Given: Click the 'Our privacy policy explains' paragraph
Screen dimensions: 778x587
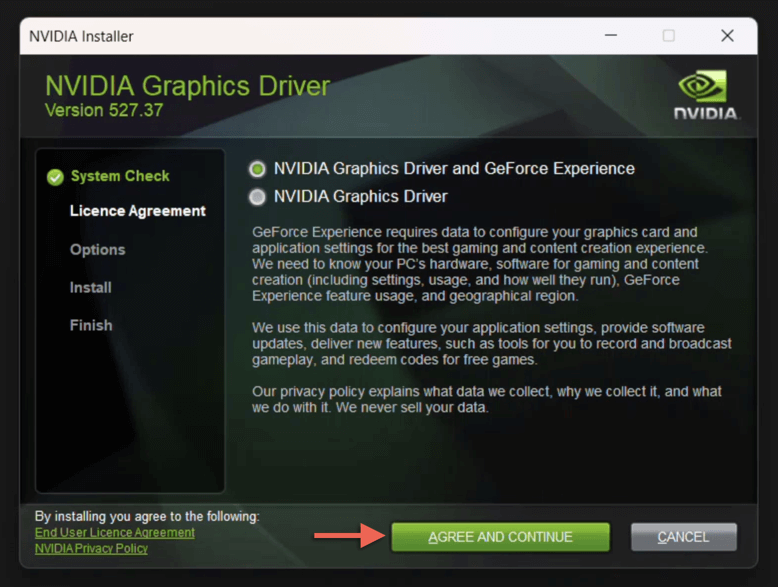Looking at the screenshot, I should tap(487, 399).
